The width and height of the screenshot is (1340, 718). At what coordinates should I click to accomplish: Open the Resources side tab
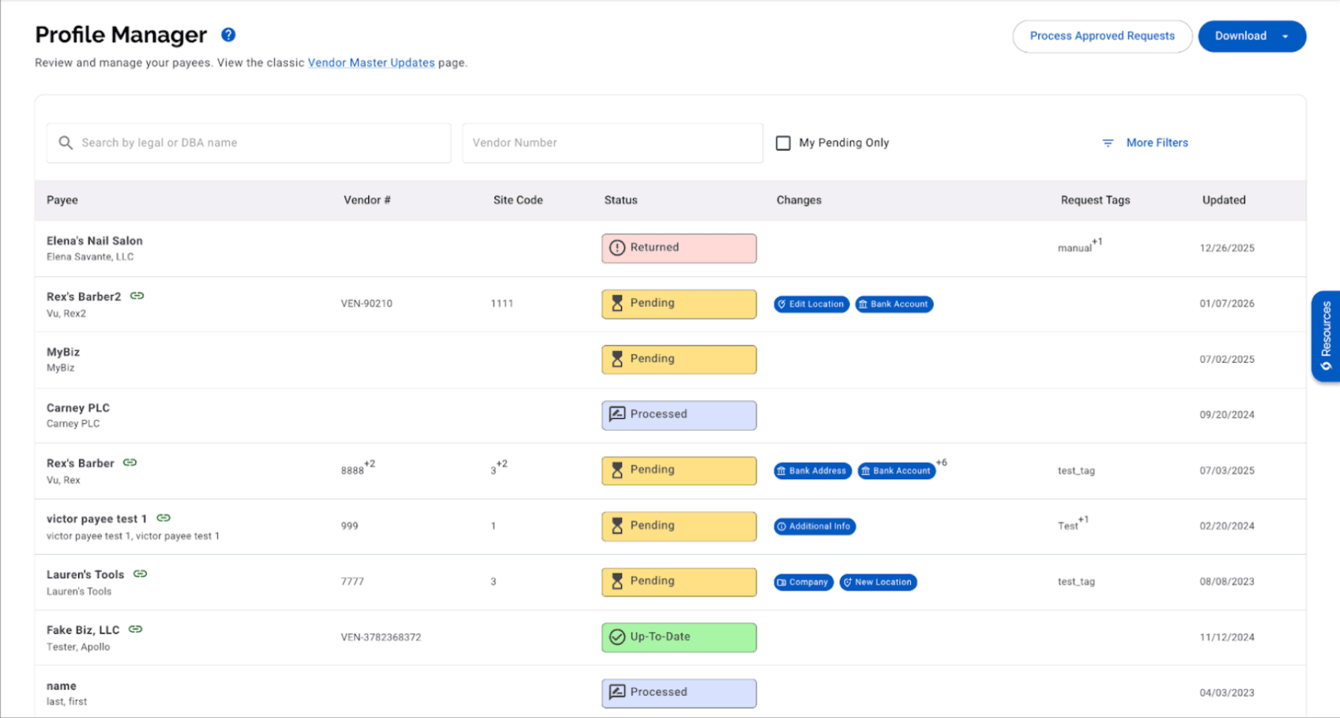(1325, 336)
